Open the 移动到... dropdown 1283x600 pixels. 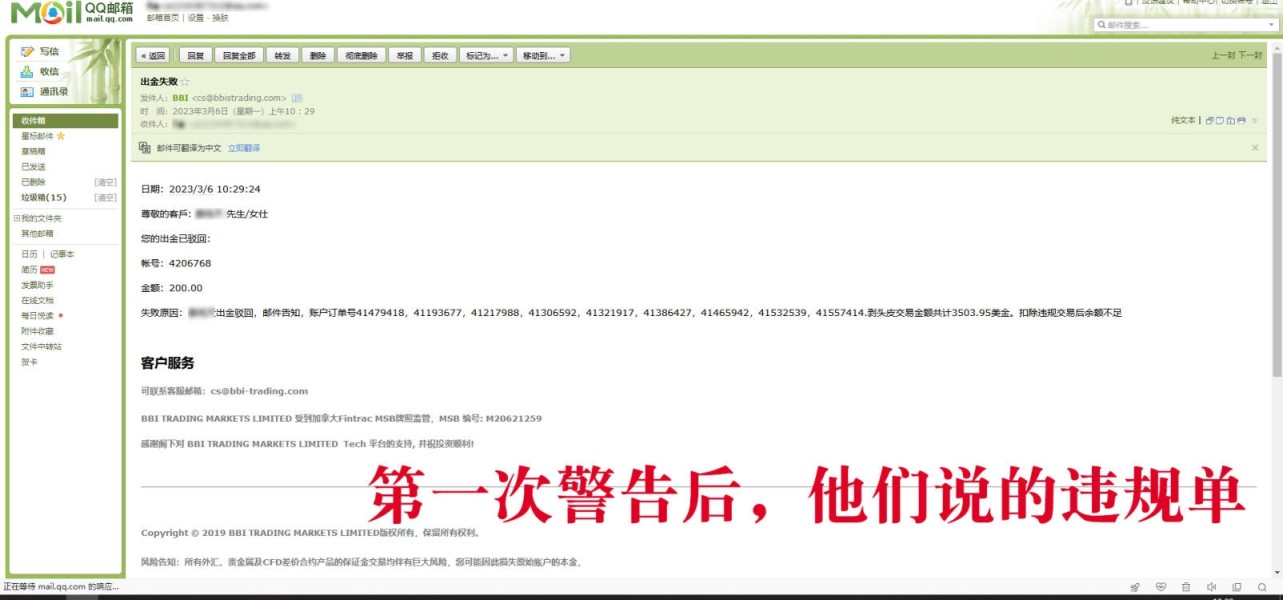543,56
